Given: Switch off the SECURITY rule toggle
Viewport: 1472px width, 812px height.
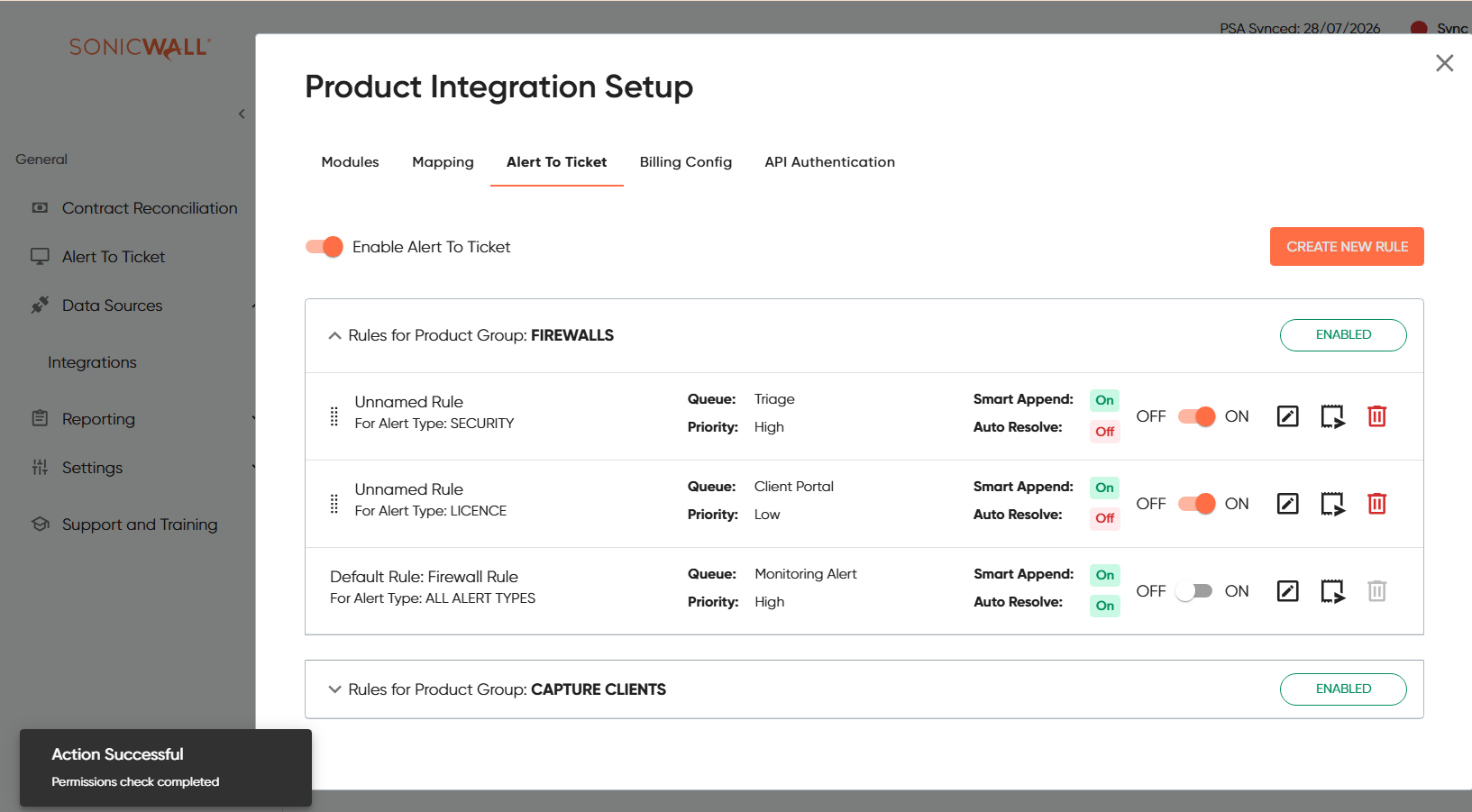Looking at the screenshot, I should click(1197, 416).
